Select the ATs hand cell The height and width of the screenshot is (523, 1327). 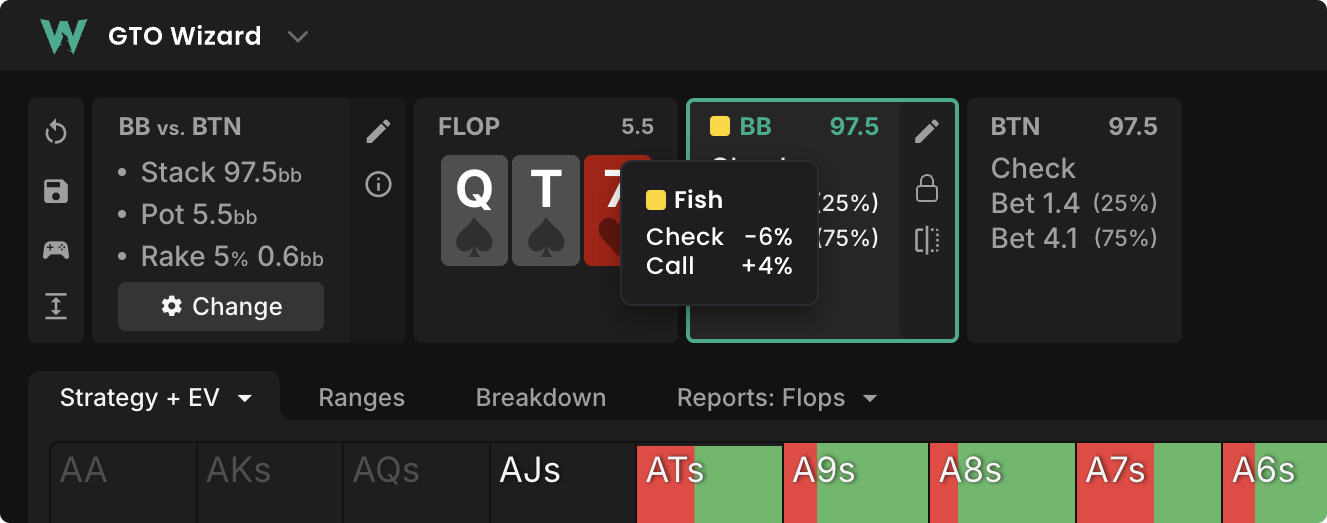point(709,483)
